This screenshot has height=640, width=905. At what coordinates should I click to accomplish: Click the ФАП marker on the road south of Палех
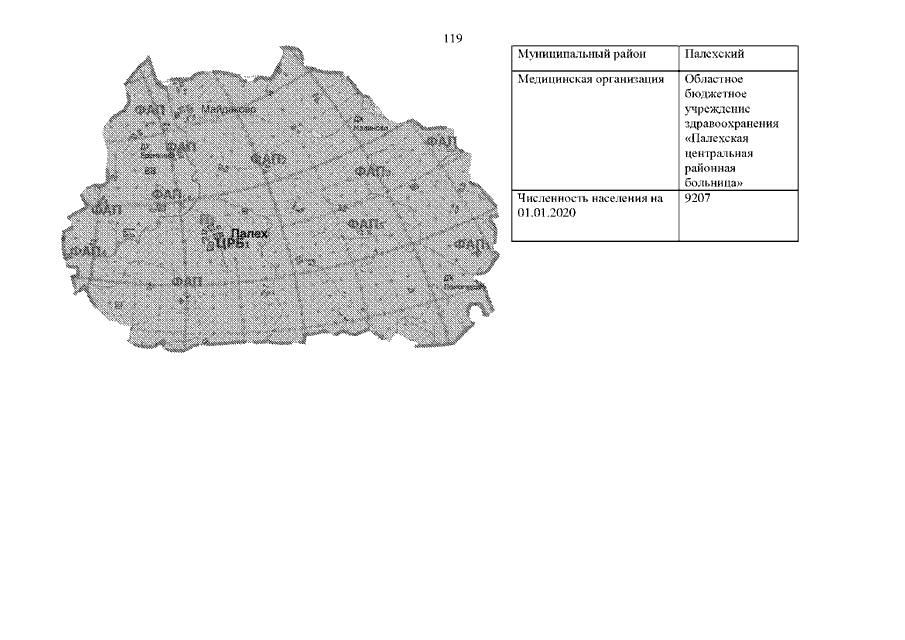tap(188, 282)
